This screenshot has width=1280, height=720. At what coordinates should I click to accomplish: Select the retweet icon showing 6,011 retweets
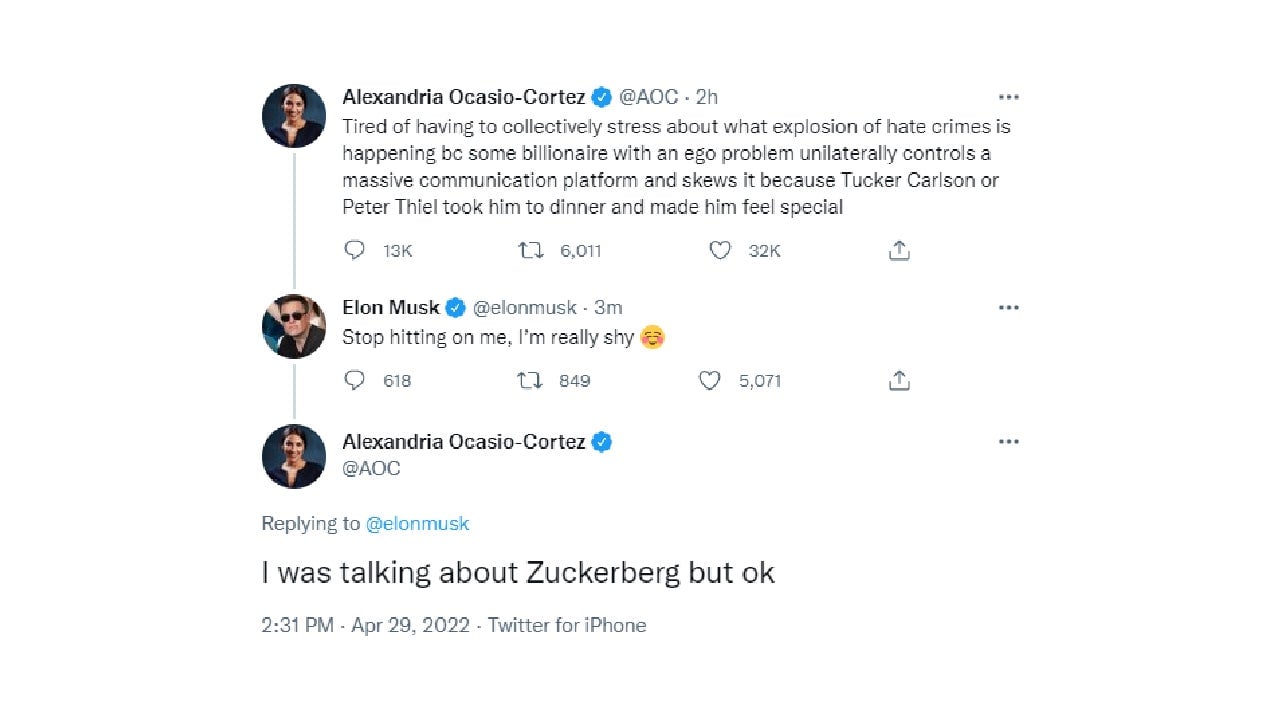531,251
